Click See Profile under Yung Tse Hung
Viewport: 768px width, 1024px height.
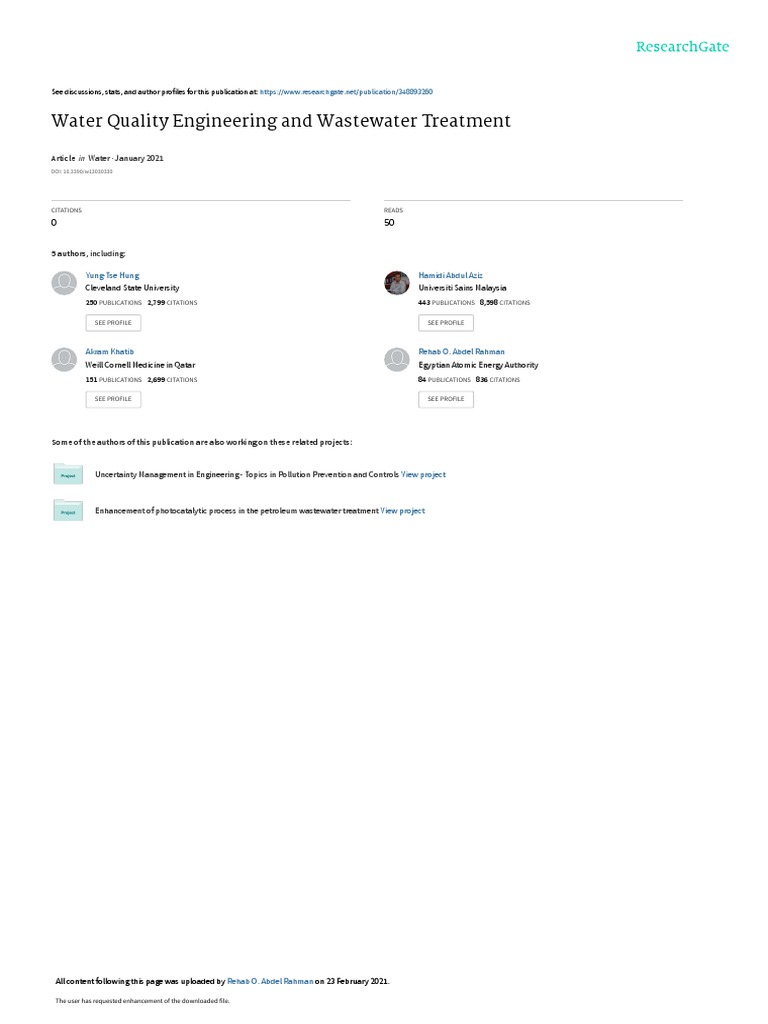click(113, 323)
